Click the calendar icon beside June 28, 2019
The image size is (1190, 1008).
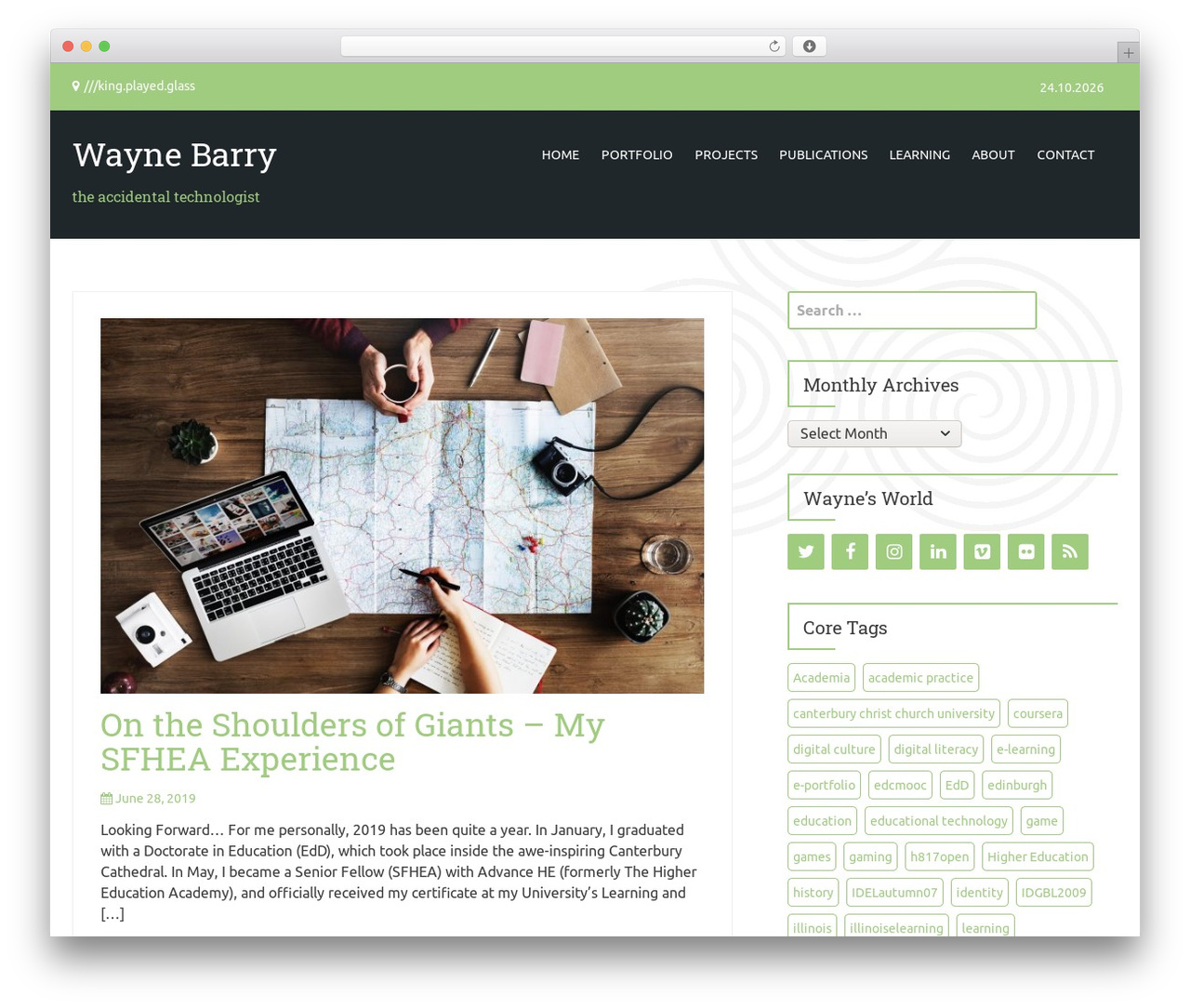tap(106, 798)
